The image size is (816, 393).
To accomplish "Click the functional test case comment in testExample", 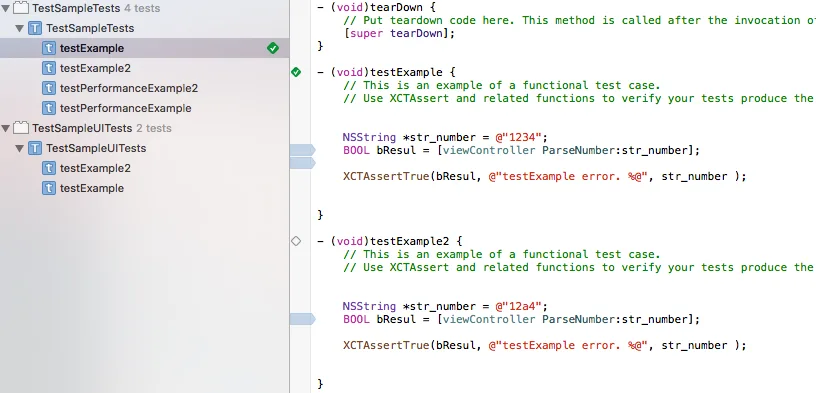I will coord(502,85).
